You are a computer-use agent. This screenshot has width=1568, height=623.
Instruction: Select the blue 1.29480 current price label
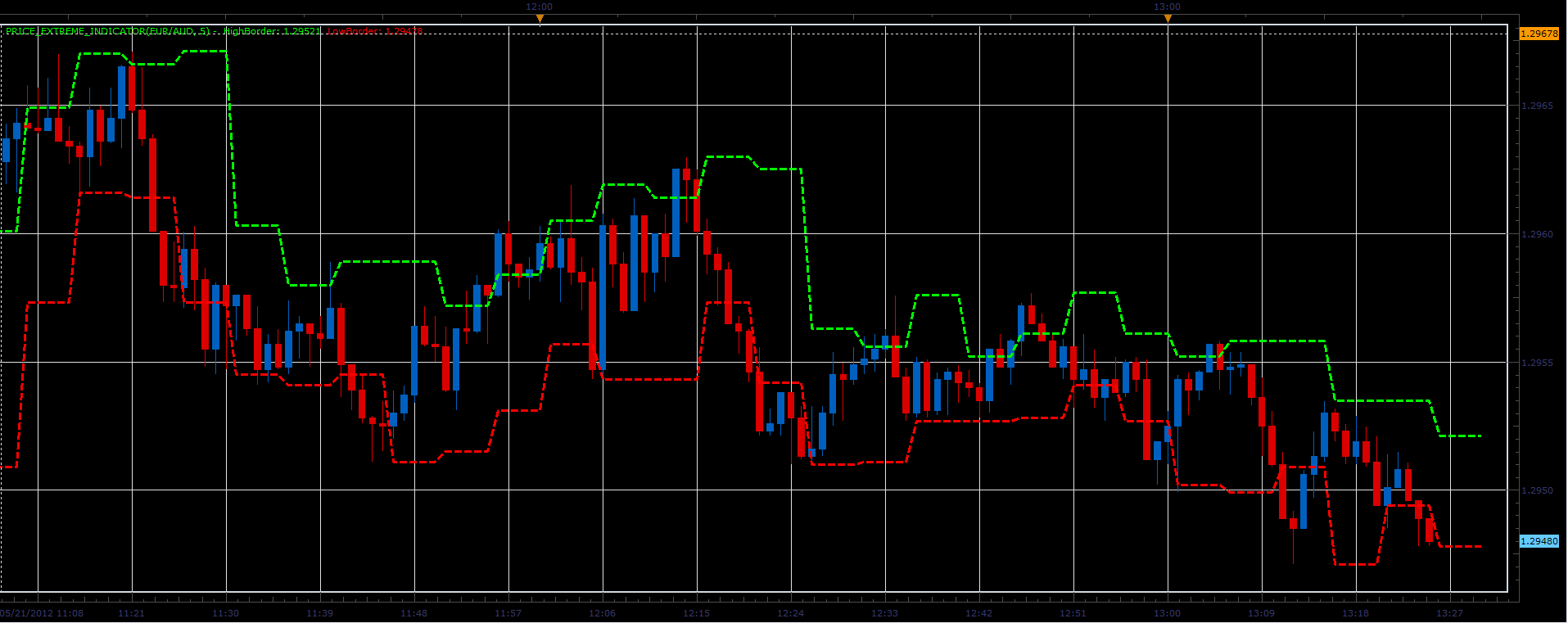point(1539,541)
